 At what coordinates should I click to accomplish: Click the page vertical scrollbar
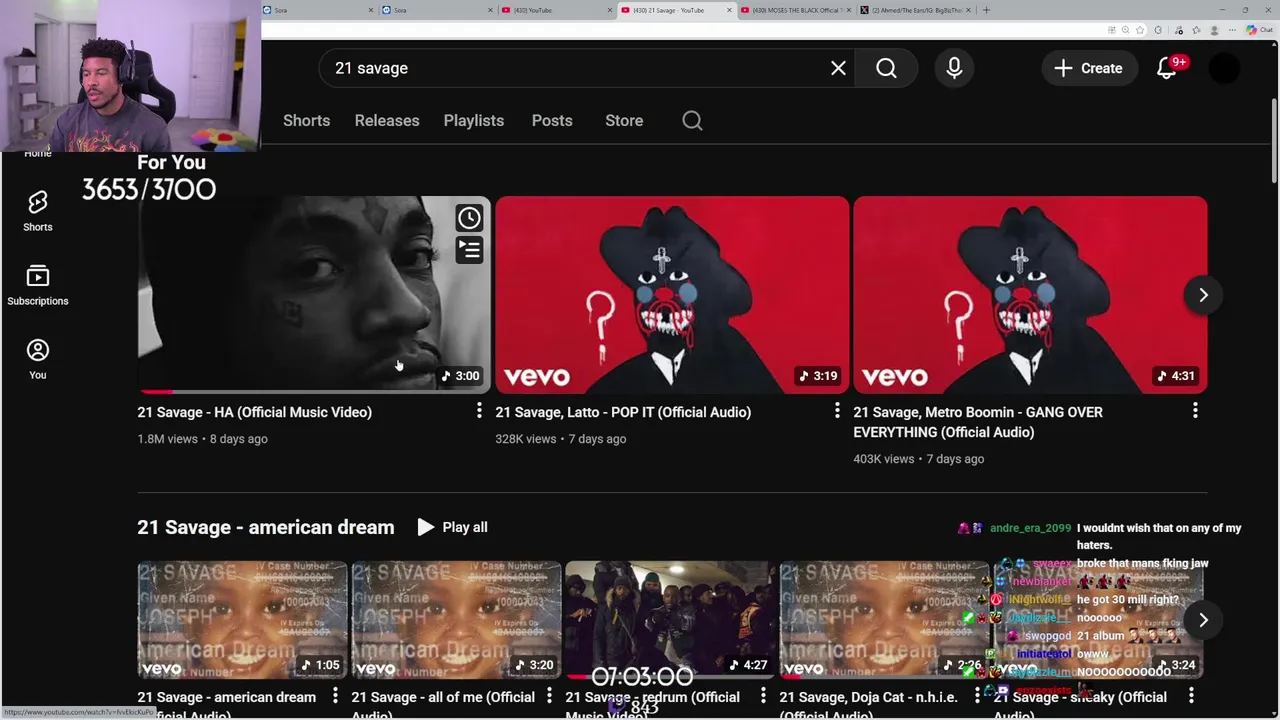click(x=1273, y=140)
